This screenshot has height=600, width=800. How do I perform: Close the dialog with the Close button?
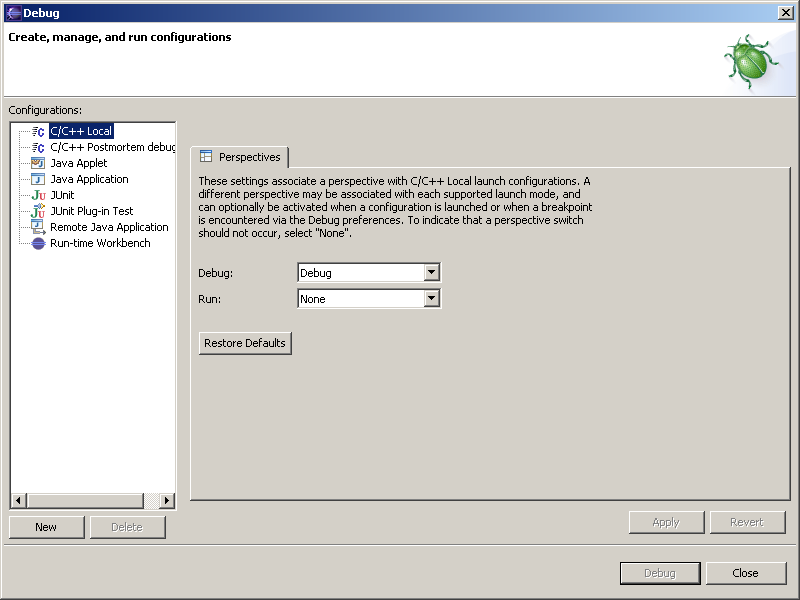[745, 573]
